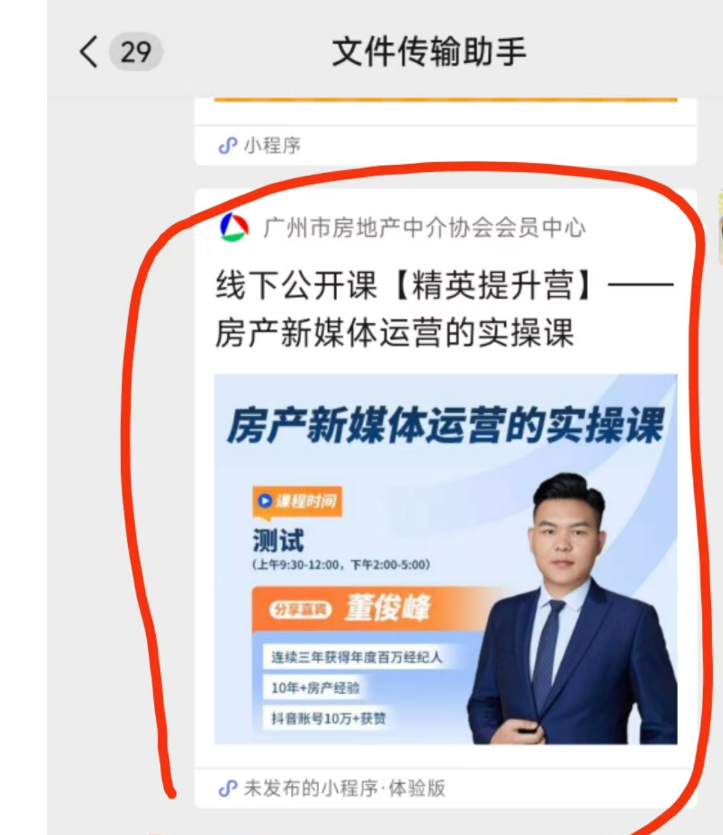Click the 10年+房产经验 label
723x835 pixels.
(315, 688)
